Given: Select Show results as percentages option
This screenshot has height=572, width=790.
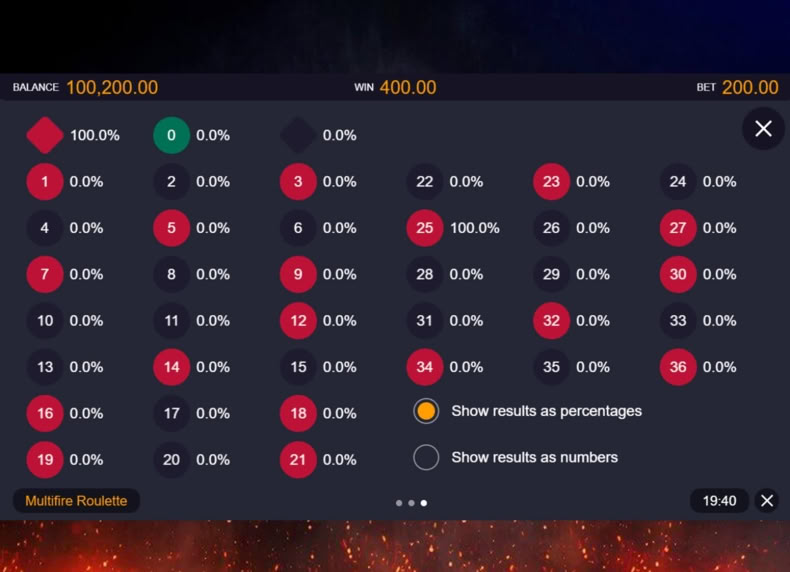Looking at the screenshot, I should (527, 411).
